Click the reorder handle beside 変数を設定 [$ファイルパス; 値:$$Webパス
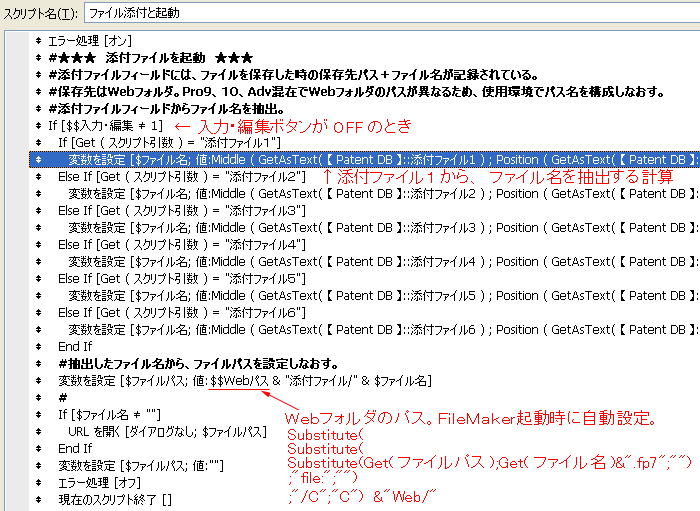 [39, 381]
